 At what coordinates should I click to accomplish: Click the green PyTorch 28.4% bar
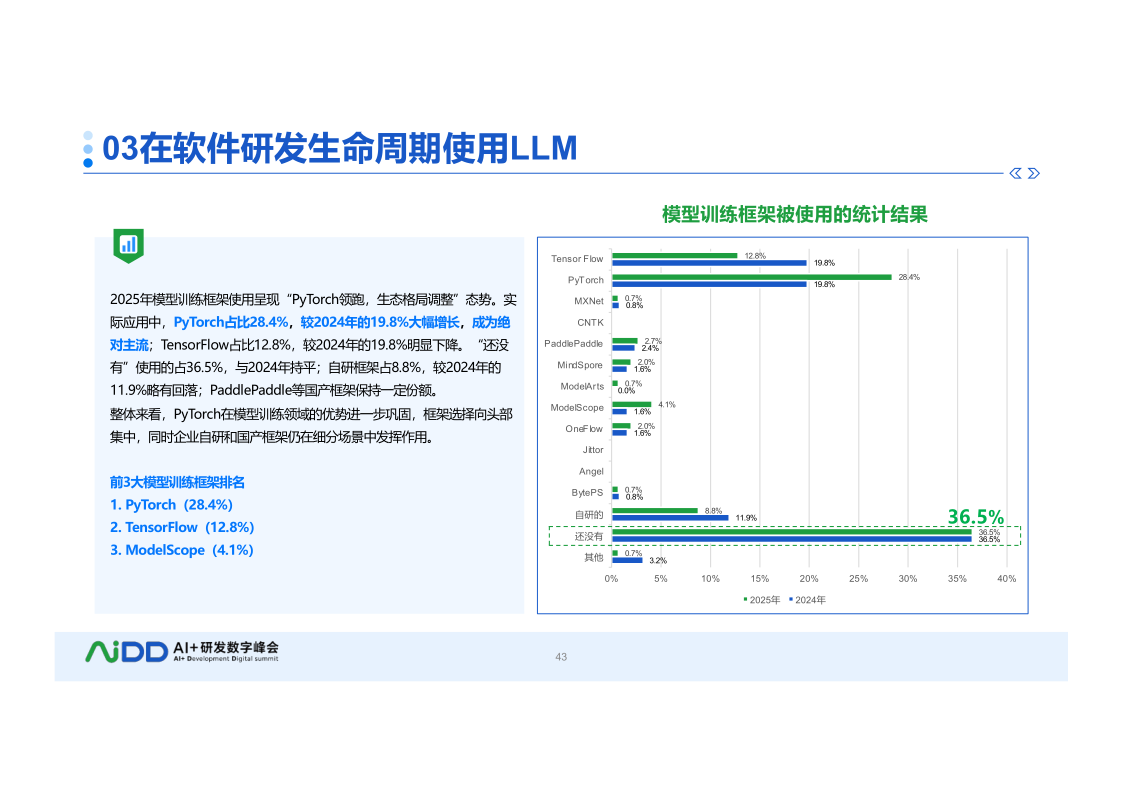point(752,277)
